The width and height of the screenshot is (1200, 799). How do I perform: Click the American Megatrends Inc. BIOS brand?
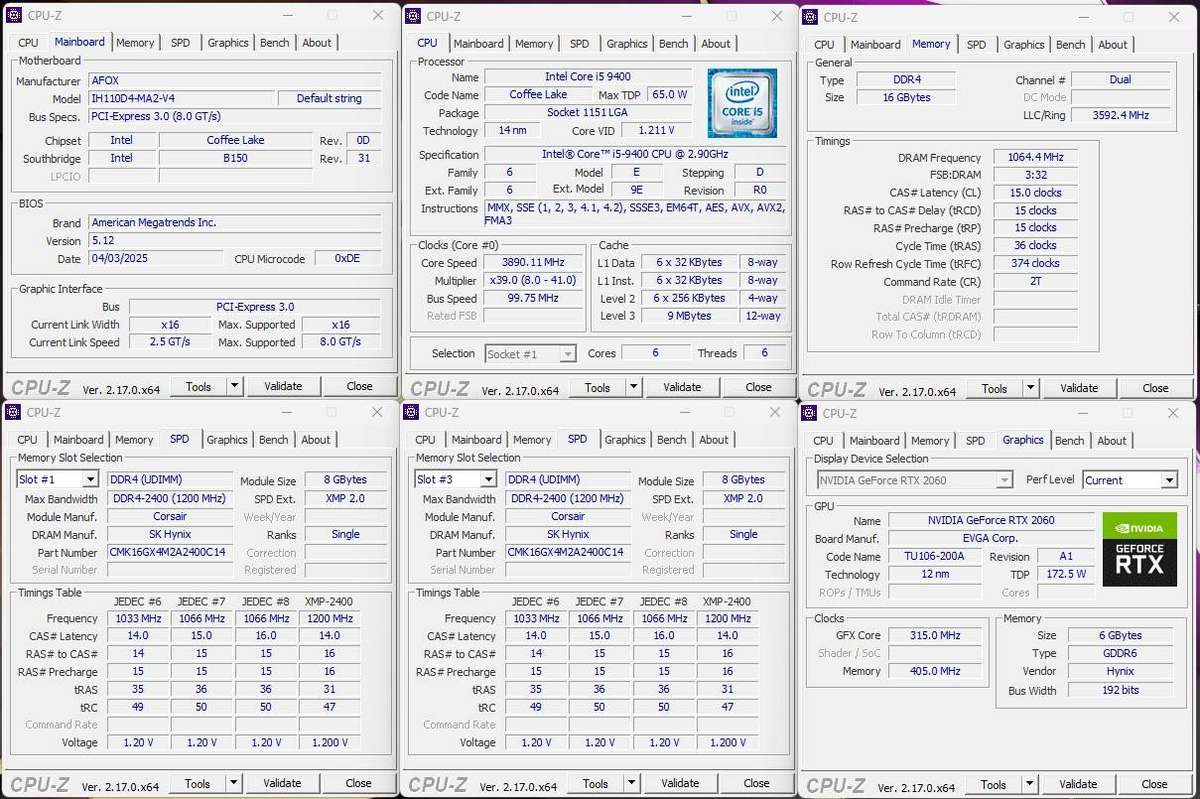point(233,223)
